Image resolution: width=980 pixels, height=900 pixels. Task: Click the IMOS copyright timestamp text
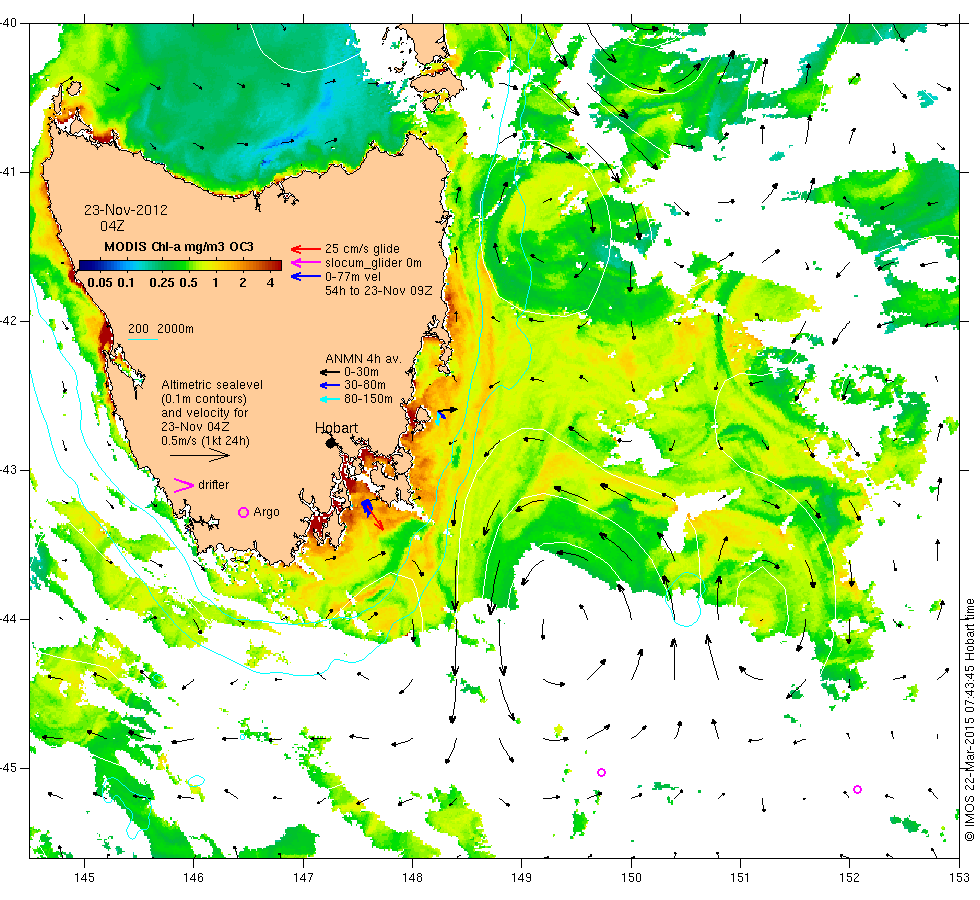[x=969, y=719]
